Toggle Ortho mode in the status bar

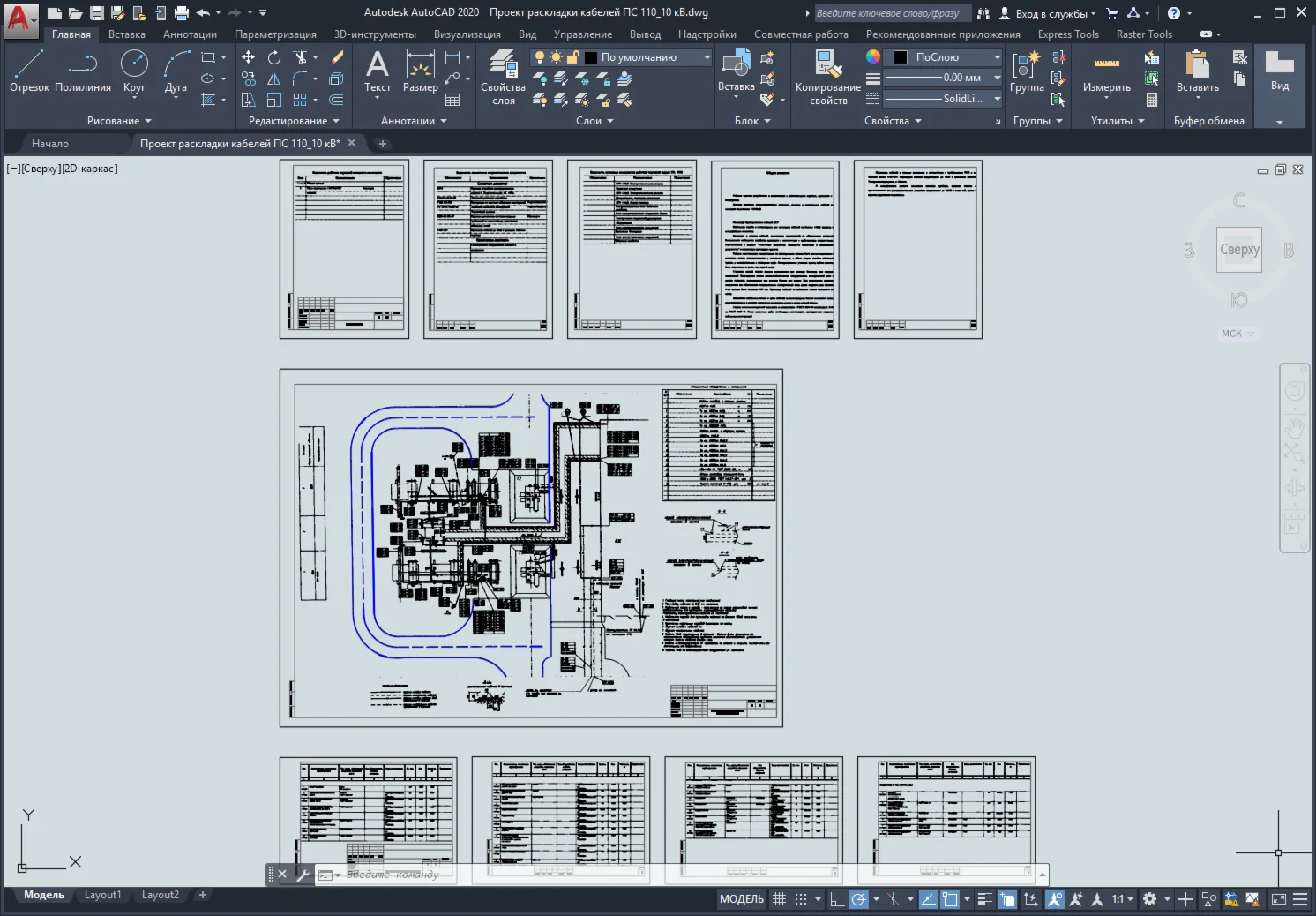click(x=837, y=899)
